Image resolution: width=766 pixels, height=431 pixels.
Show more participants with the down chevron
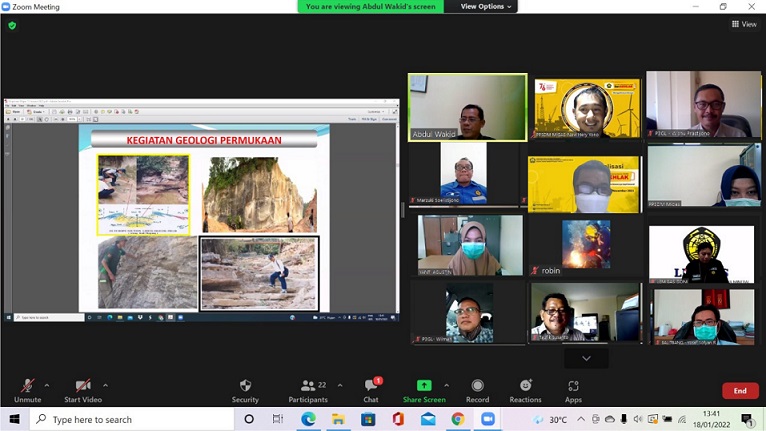586,358
